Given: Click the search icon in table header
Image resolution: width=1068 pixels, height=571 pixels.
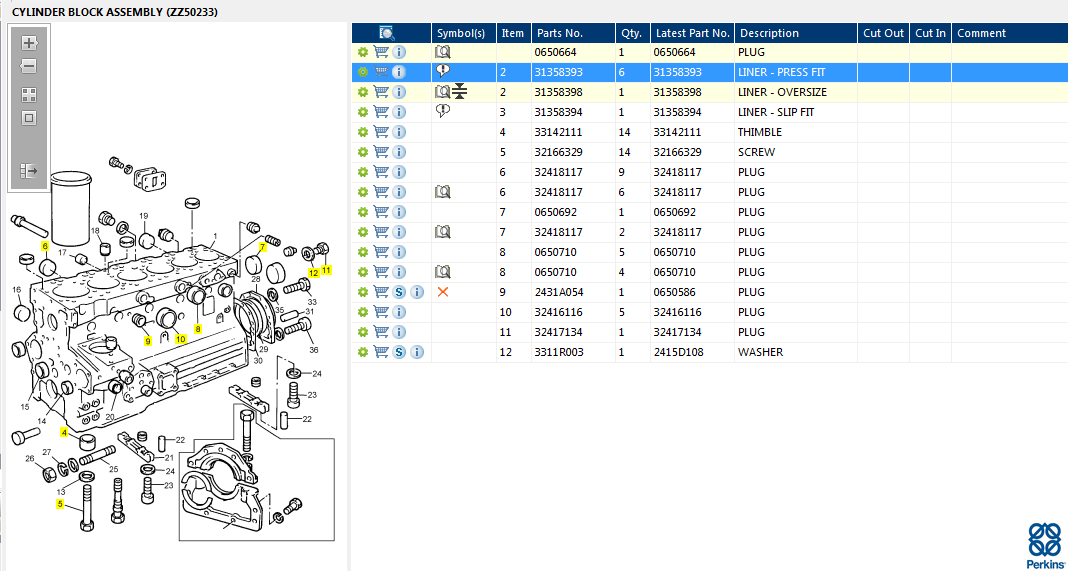Looking at the screenshot, I should [x=387, y=33].
